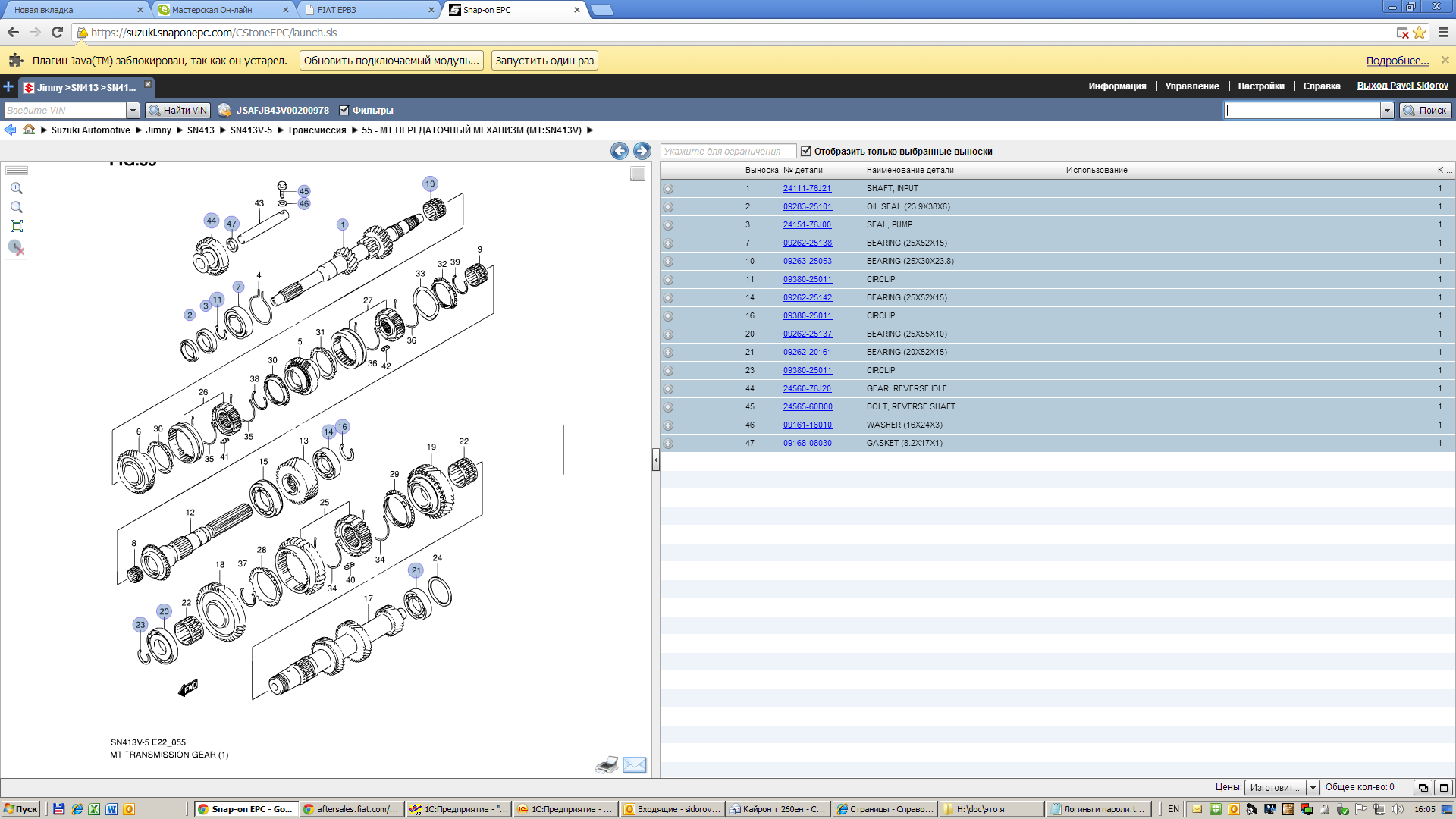Viewport: 1456px width, 819px height.
Task: Go to previous illustration arrow
Action: (x=620, y=151)
